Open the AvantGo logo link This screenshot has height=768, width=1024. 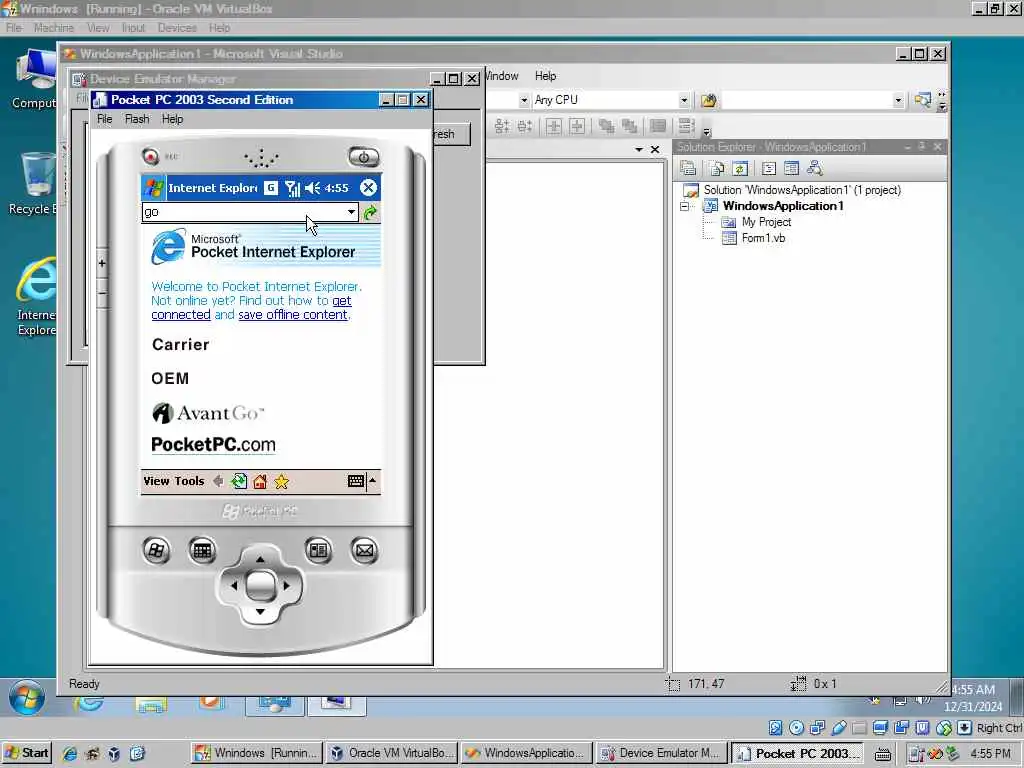208,413
